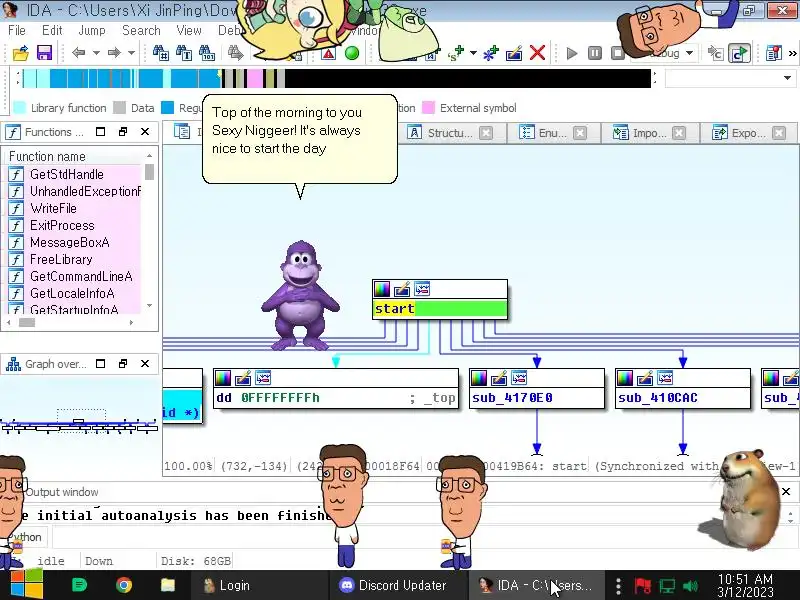The image size is (800, 600).
Task: Click group icon on sub_410CAC node
Action: (x=665, y=378)
